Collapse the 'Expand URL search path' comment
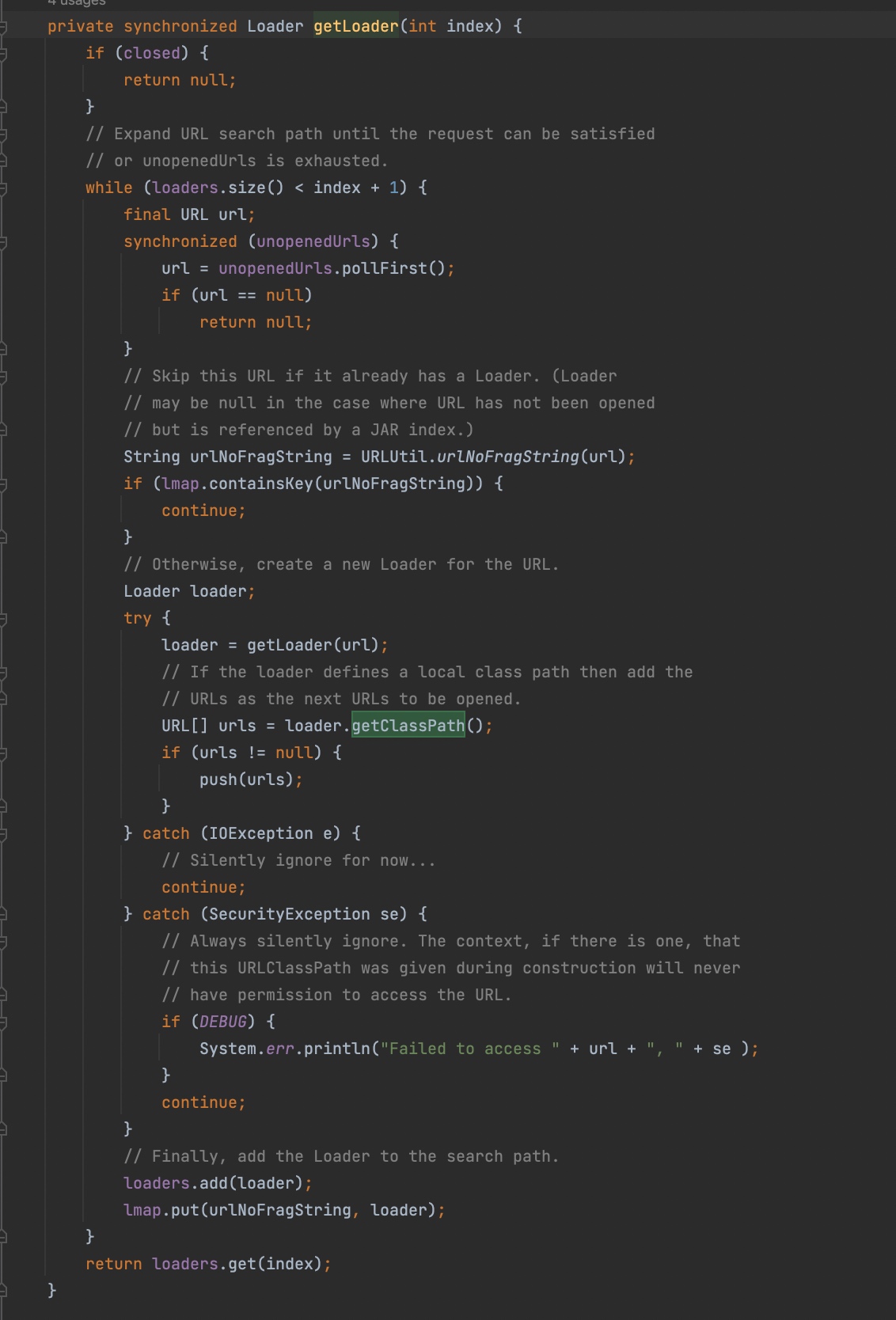Screen dimensions: 896x1320 (x=3, y=135)
